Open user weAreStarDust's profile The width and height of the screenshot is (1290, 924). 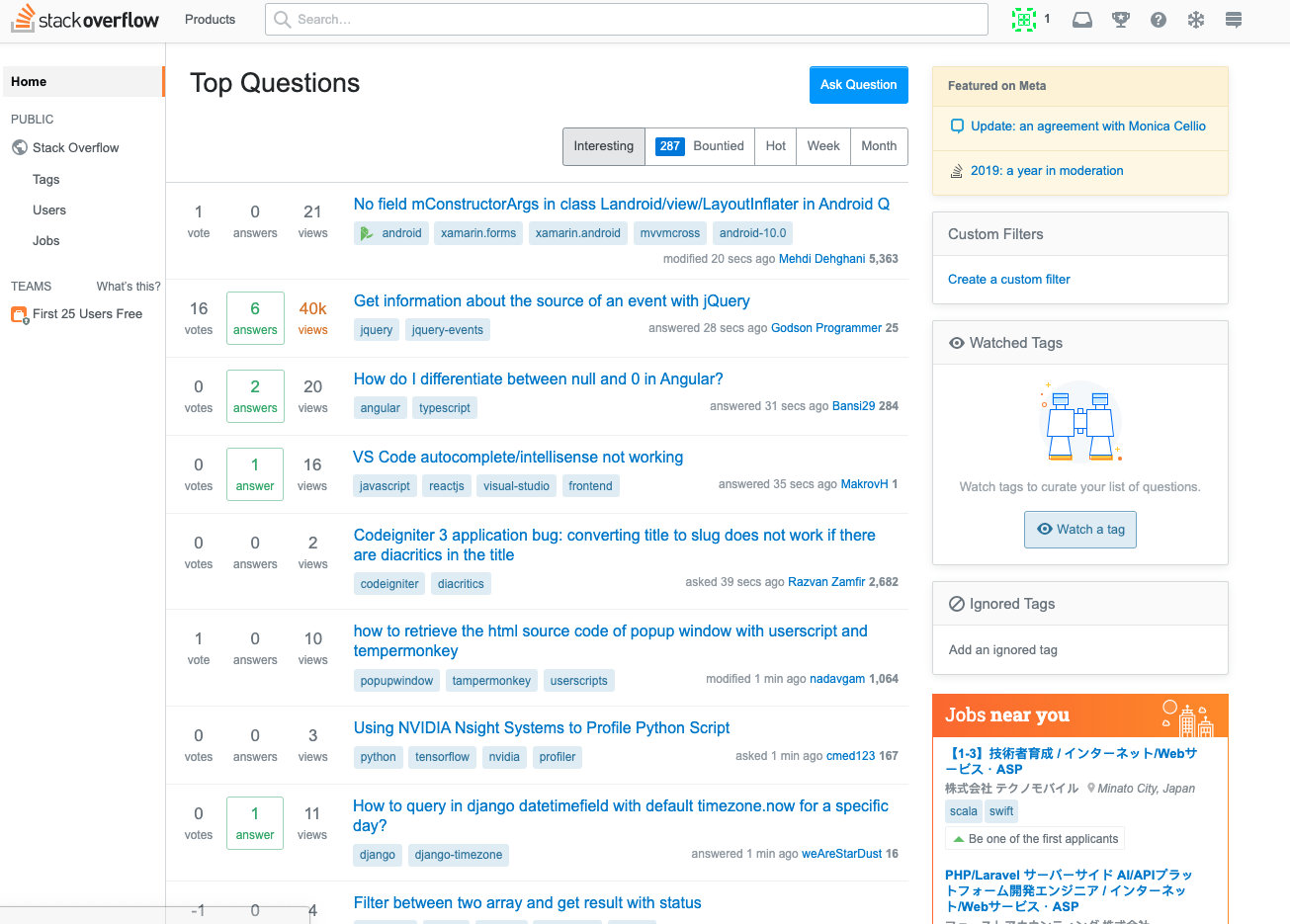[x=841, y=854]
